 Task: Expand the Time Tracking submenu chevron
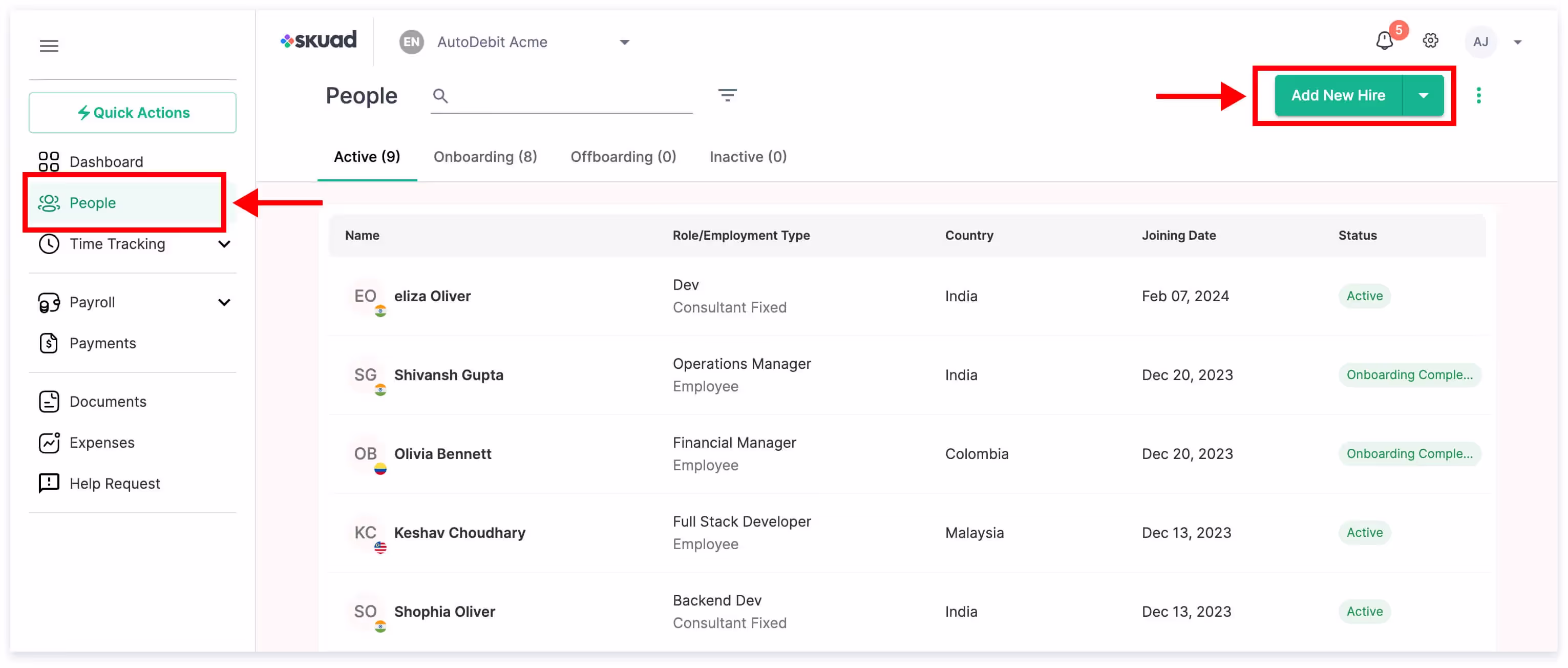pos(225,244)
